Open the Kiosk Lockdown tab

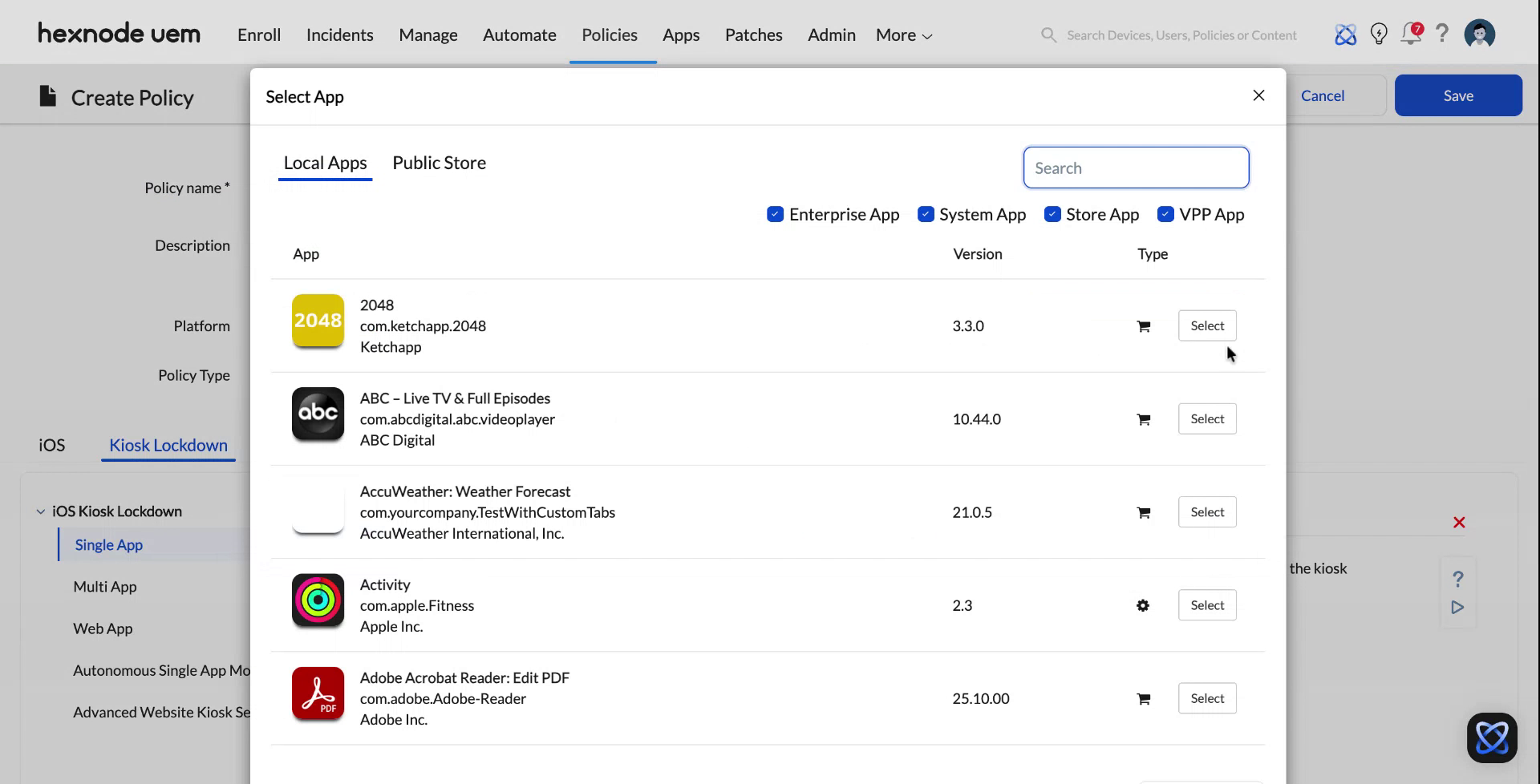[168, 445]
